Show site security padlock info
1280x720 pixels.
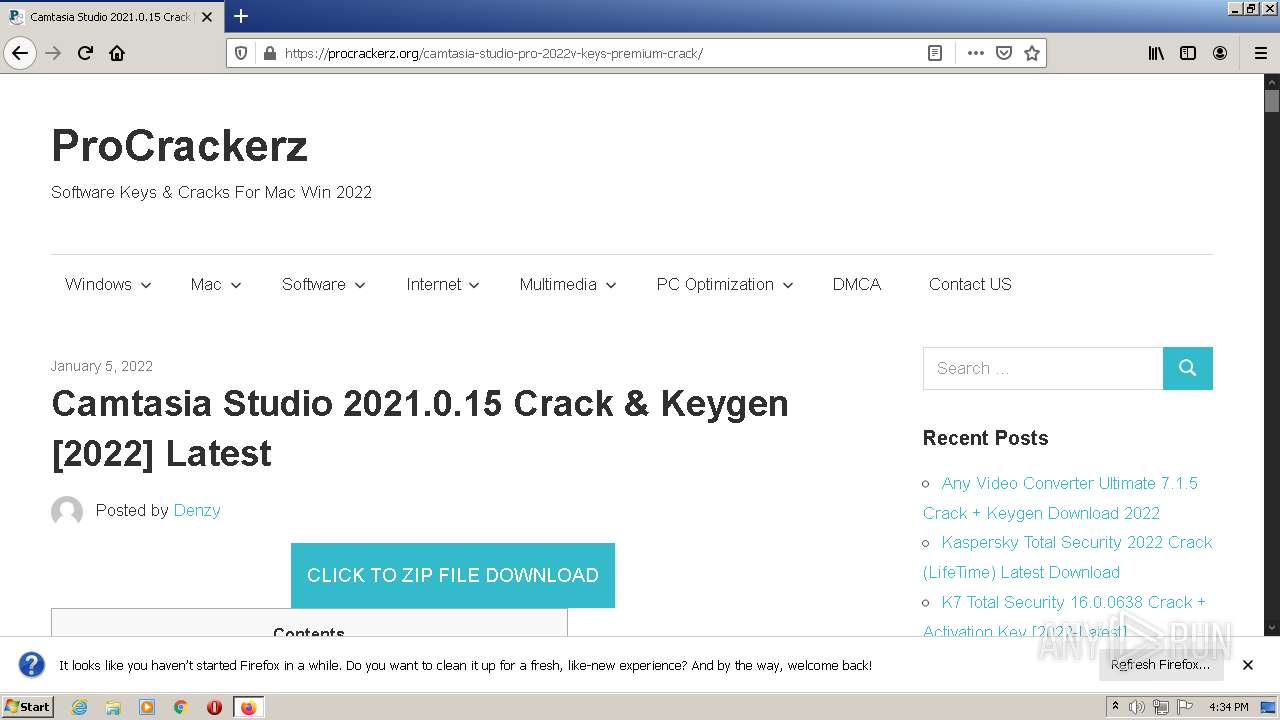click(x=269, y=53)
